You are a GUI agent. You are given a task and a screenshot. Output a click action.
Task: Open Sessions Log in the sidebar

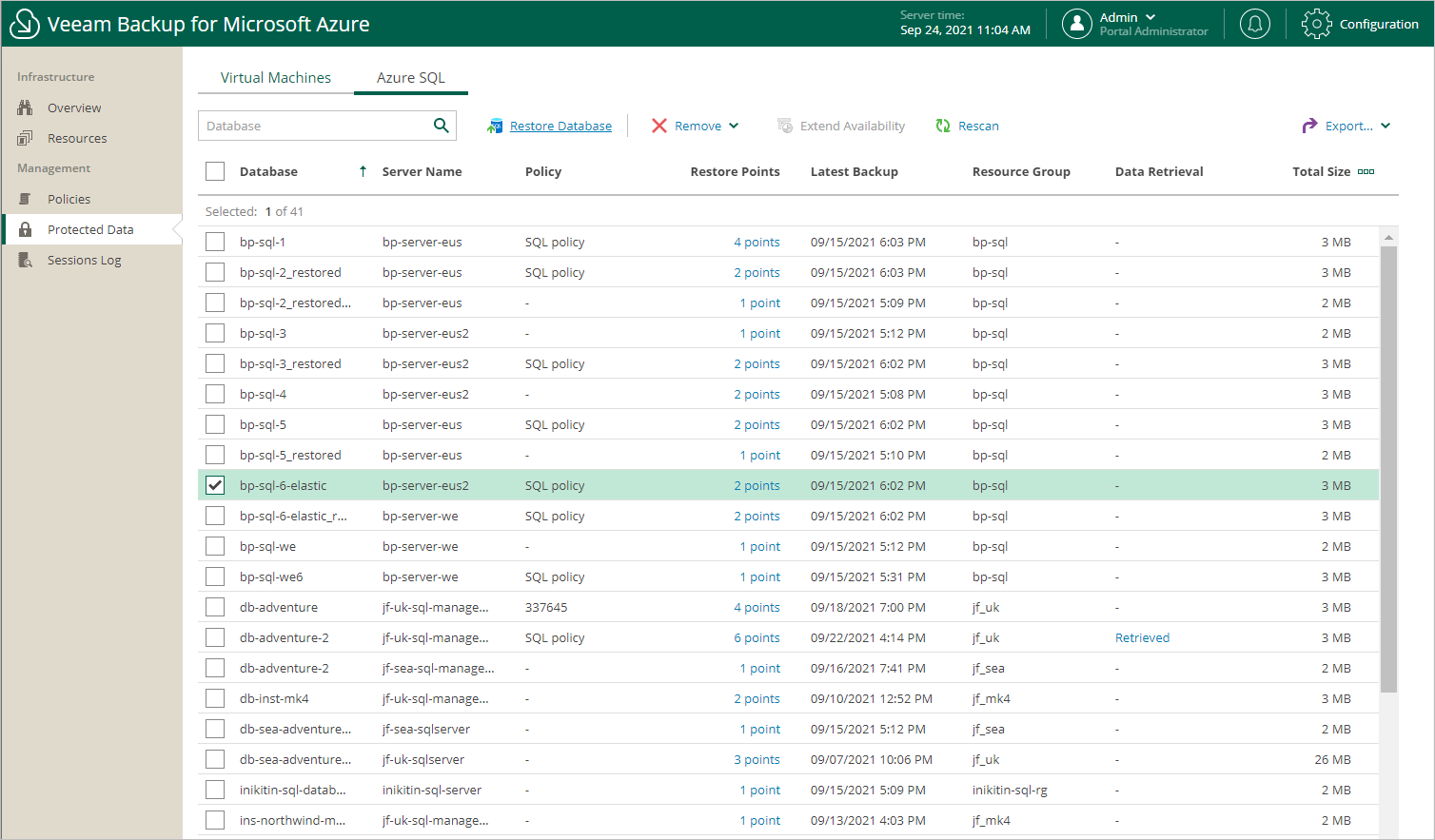pyautogui.click(x=85, y=260)
